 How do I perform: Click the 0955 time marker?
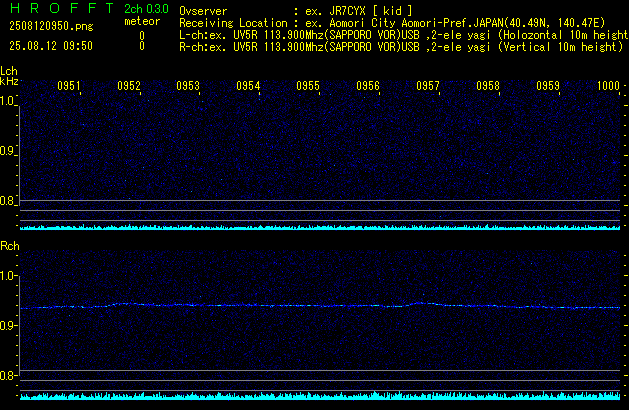click(x=308, y=86)
